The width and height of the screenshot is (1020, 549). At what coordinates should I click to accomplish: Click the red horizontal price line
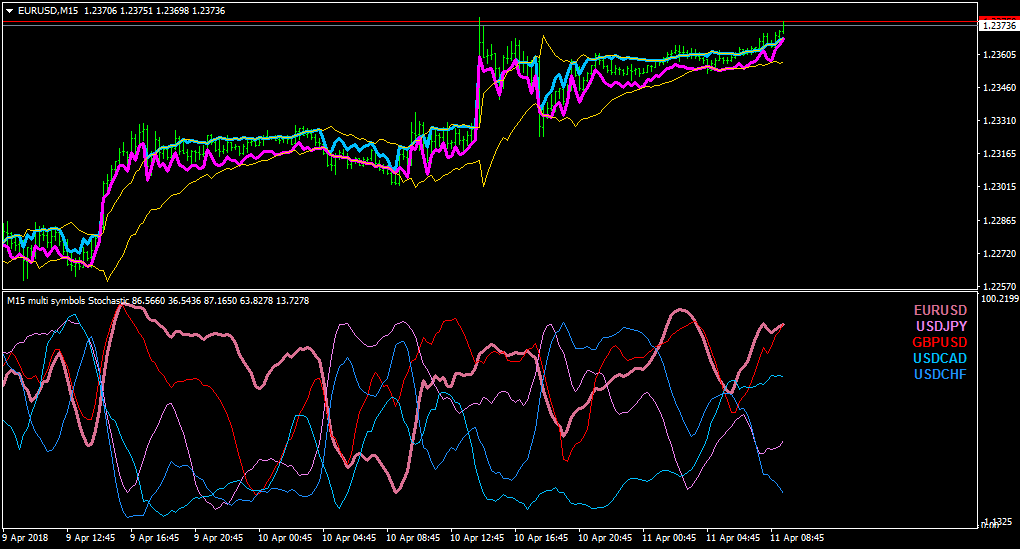pyautogui.click(x=489, y=22)
